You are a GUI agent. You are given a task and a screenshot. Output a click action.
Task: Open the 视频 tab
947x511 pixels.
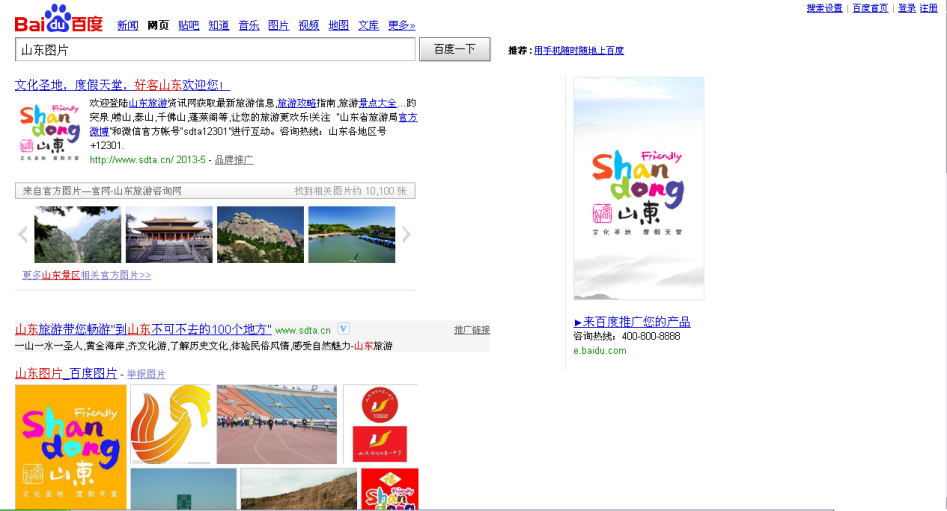[x=309, y=25]
